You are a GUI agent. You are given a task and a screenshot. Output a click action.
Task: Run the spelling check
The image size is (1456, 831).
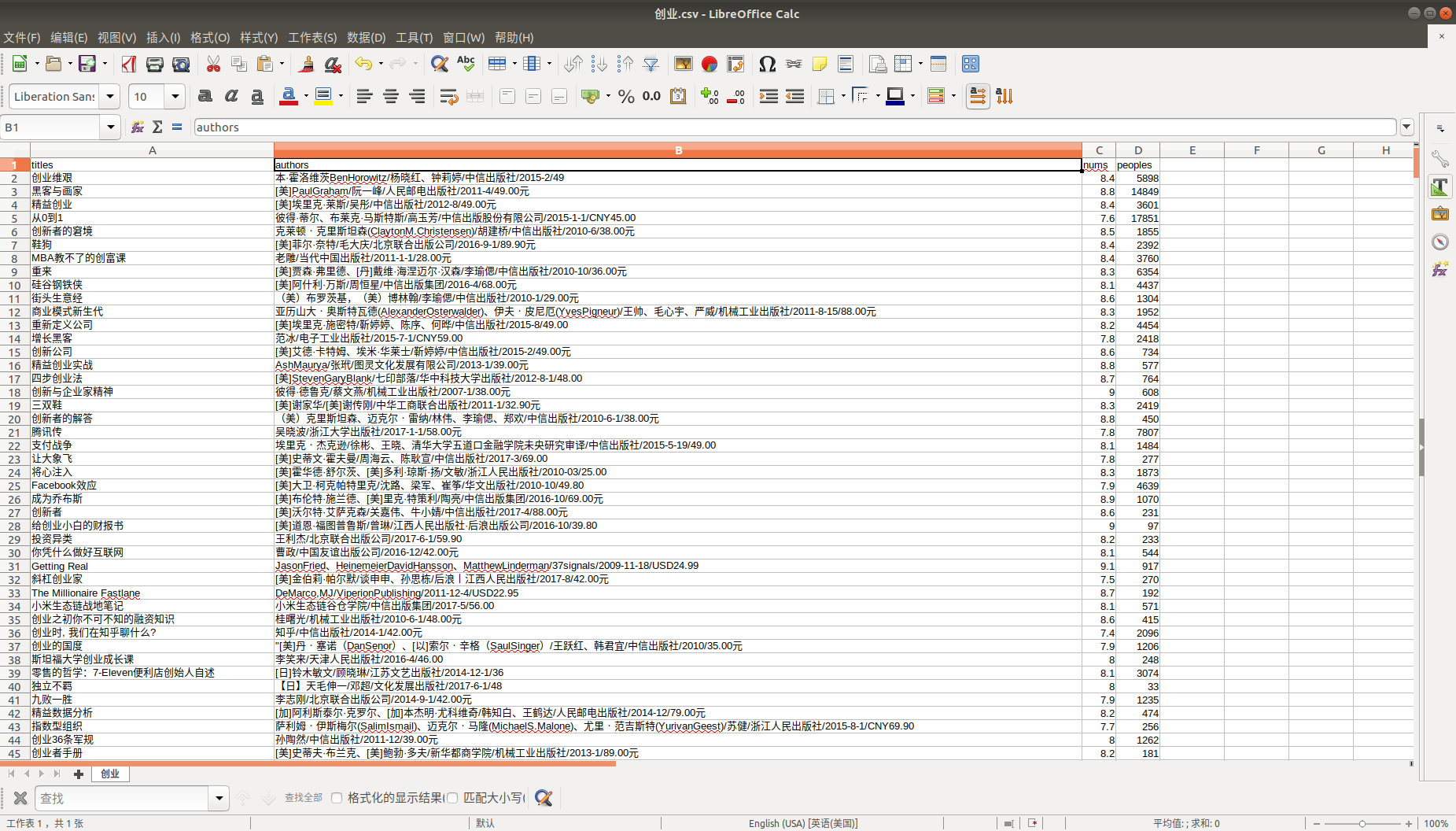[466, 64]
